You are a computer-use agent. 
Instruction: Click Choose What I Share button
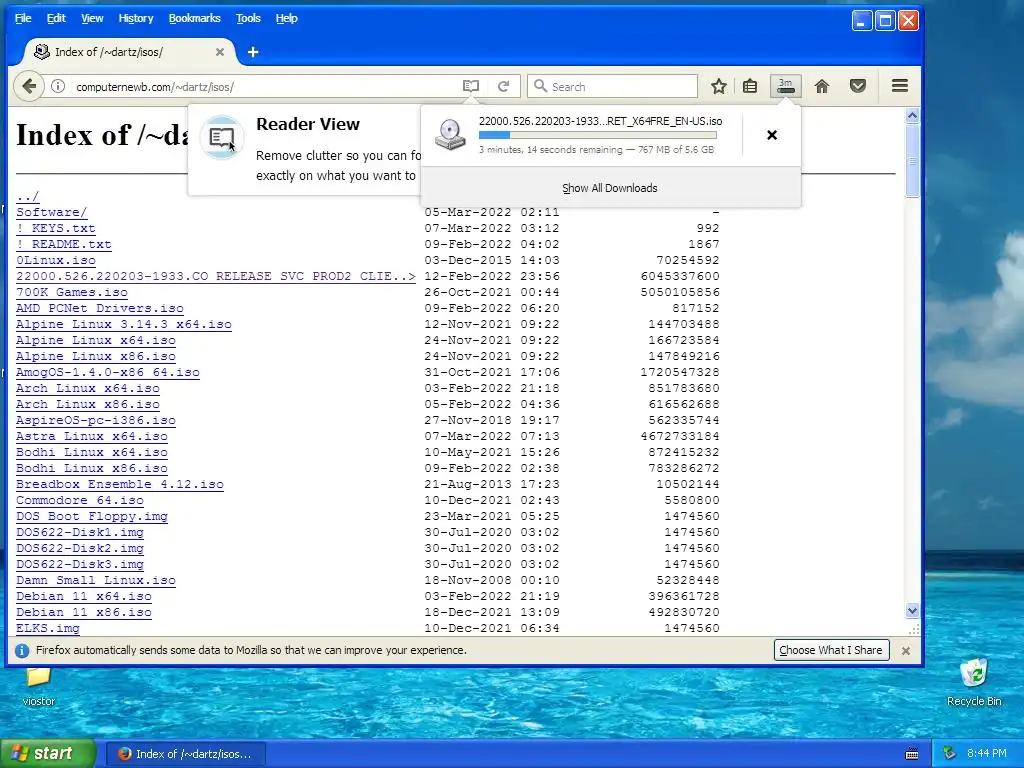831,650
